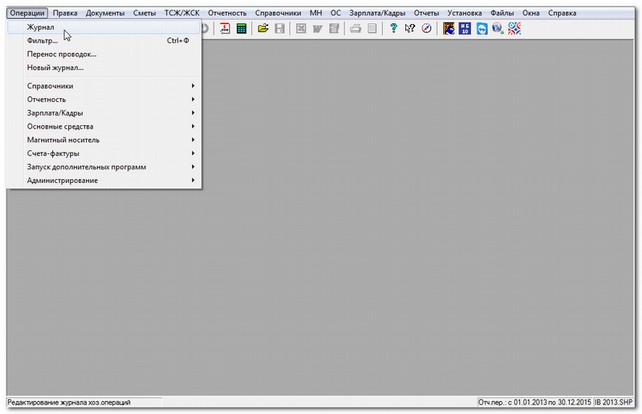Click the partly hidden round icon beside menu

(x=205, y=29)
